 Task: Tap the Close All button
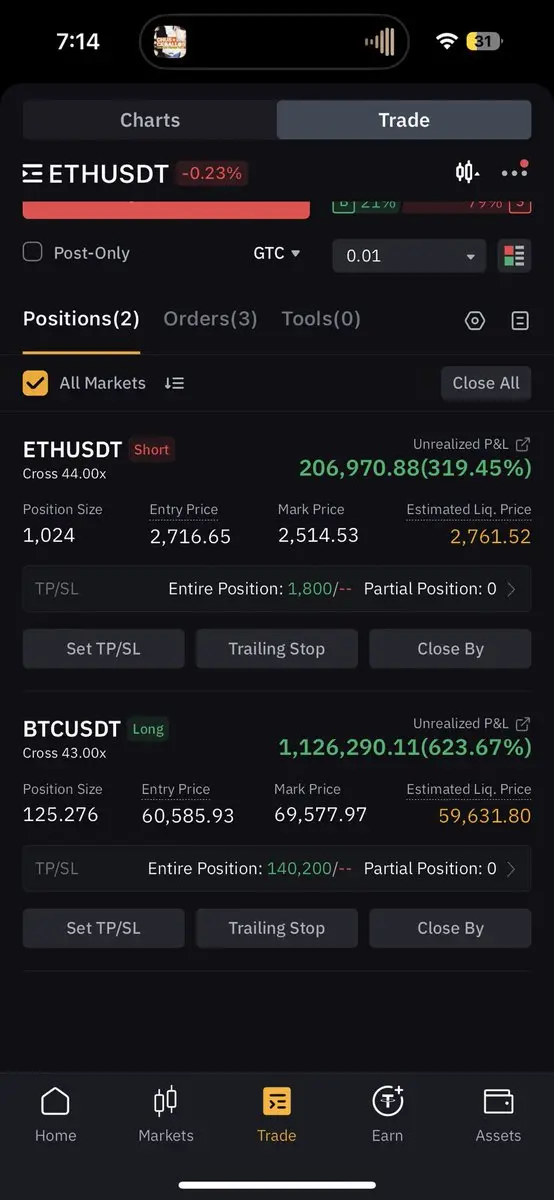[x=486, y=383]
